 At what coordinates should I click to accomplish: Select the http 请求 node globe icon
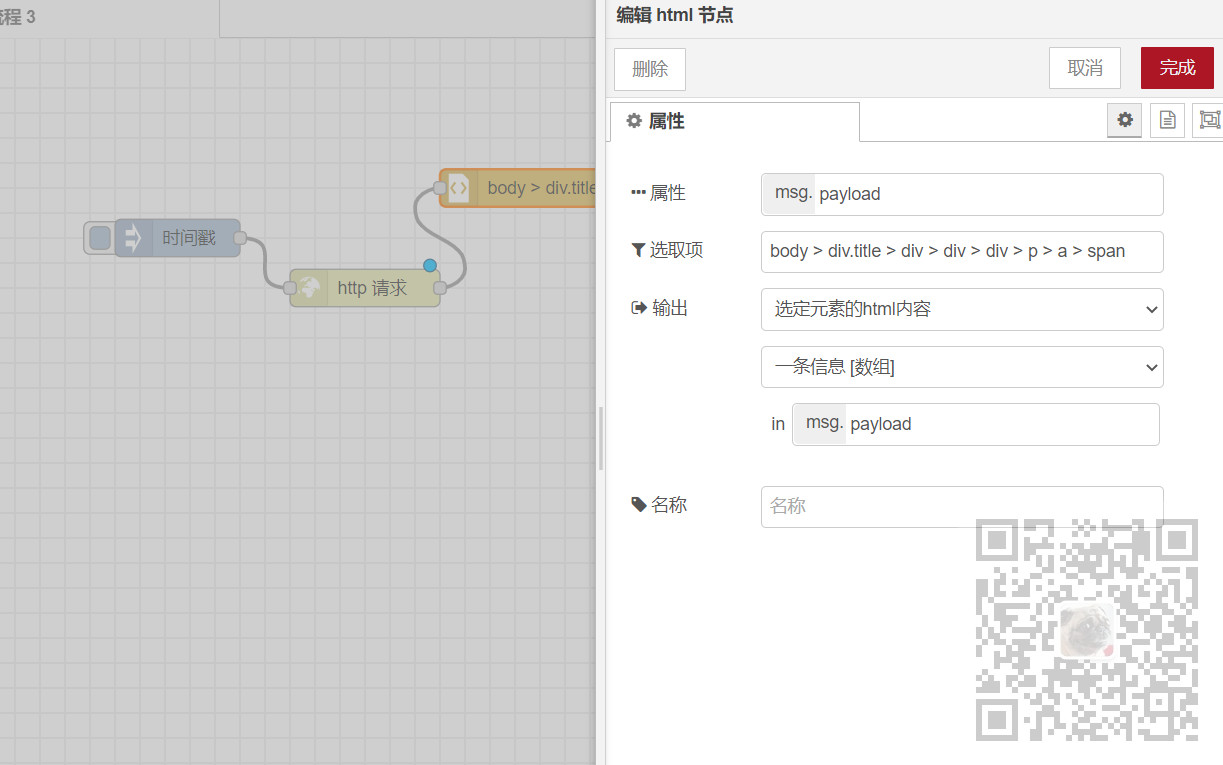(310, 288)
